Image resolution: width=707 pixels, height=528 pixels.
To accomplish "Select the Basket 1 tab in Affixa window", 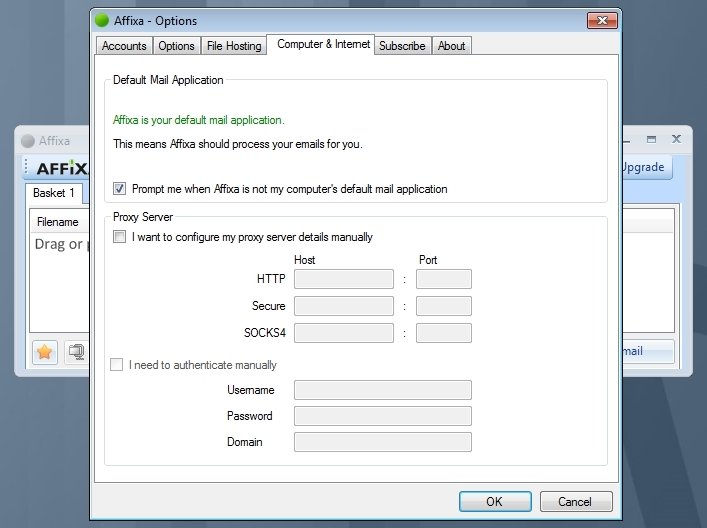I will pyautogui.click(x=54, y=193).
